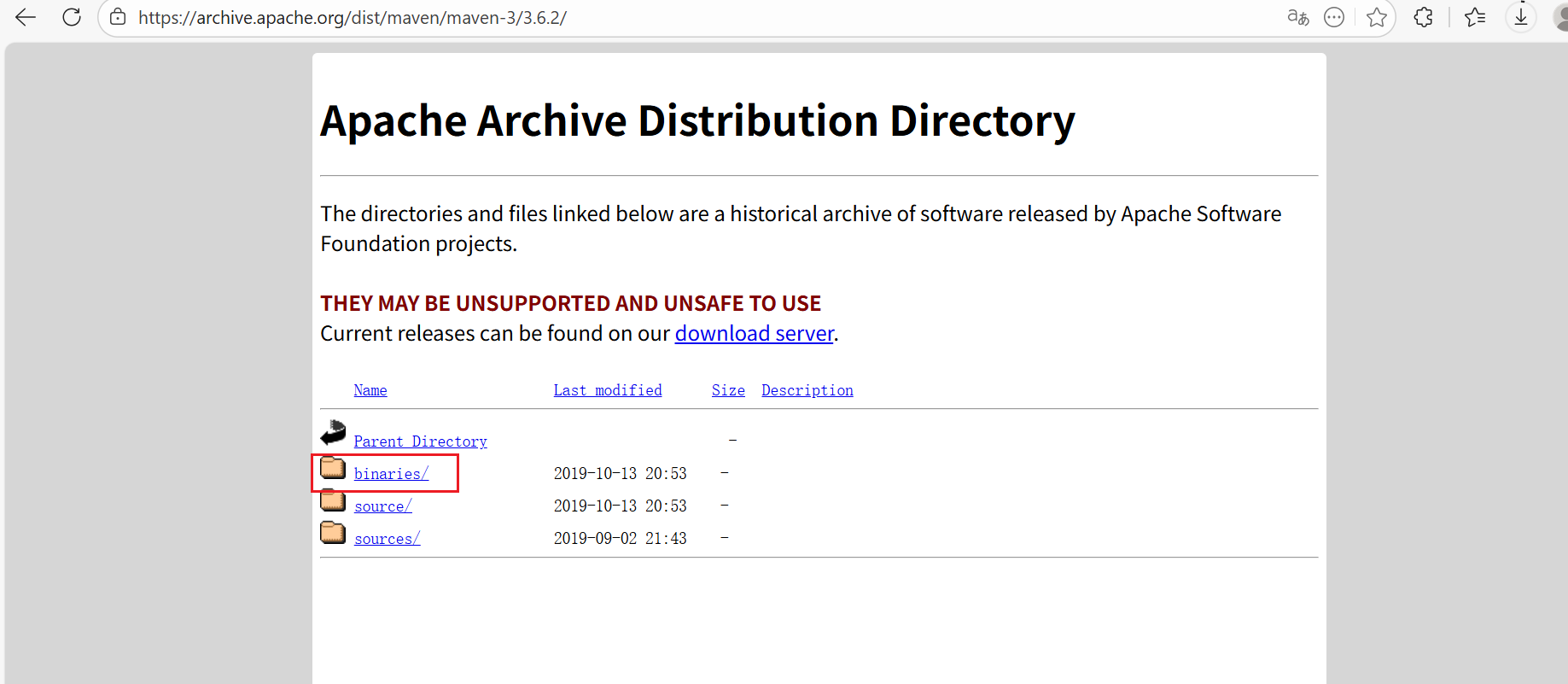Open the downloads panel
This screenshot has height=684, width=1568.
(x=1521, y=17)
